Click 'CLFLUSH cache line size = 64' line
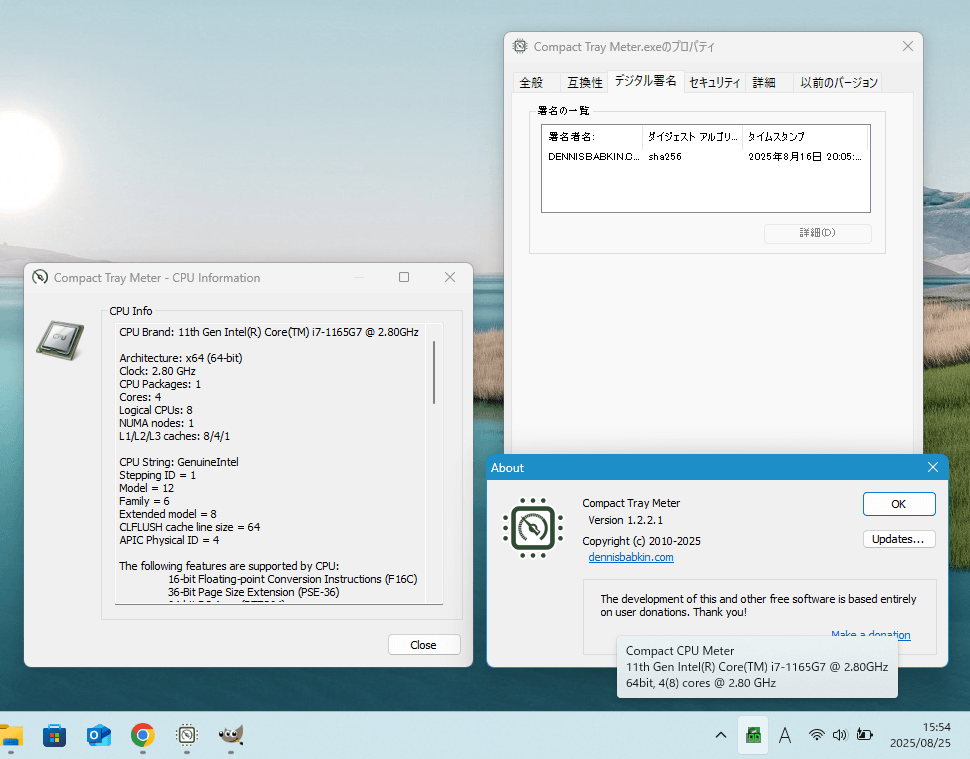The height and width of the screenshot is (759, 970). tap(190, 527)
